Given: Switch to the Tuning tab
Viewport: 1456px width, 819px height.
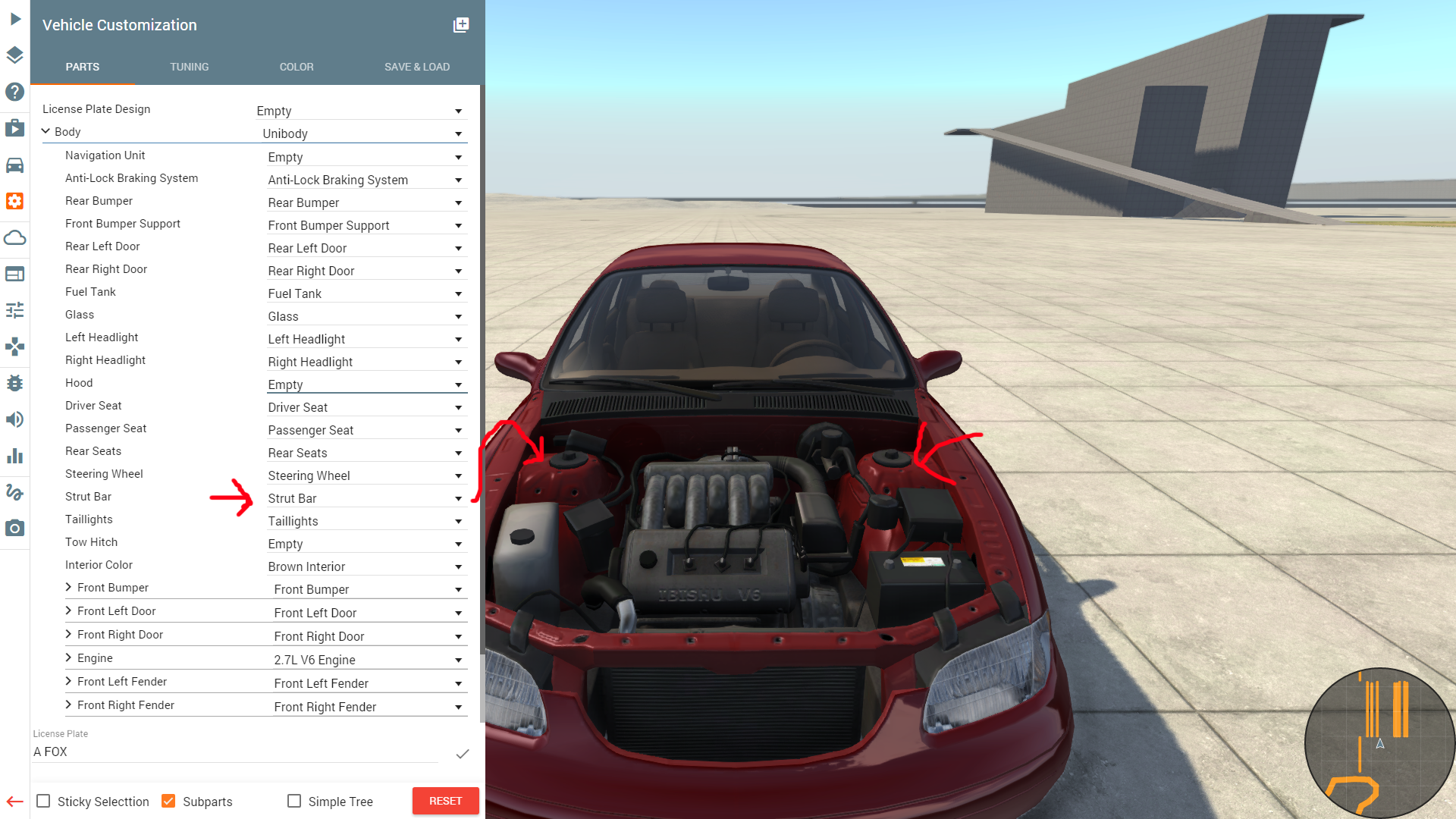Looking at the screenshot, I should [189, 67].
